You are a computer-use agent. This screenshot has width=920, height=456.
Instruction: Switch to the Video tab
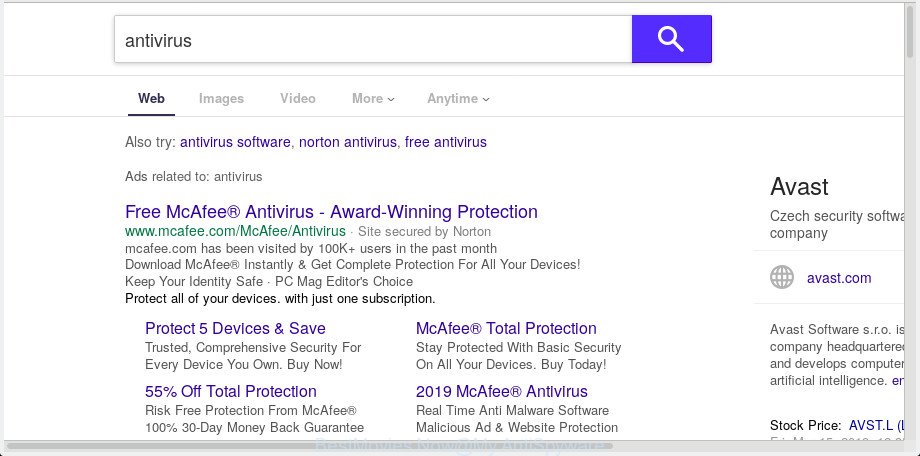[297, 99]
